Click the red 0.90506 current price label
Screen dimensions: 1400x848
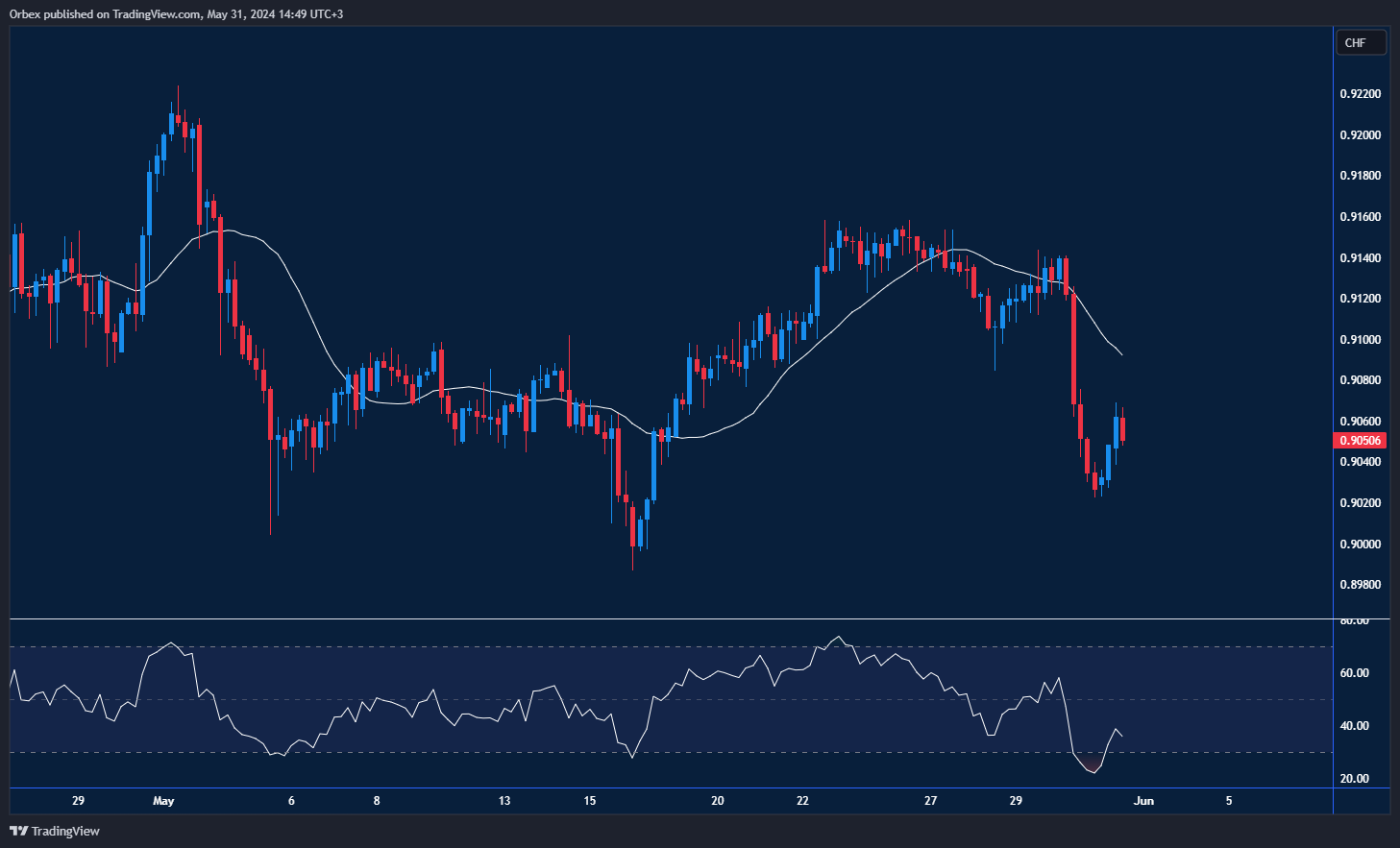(1360, 441)
